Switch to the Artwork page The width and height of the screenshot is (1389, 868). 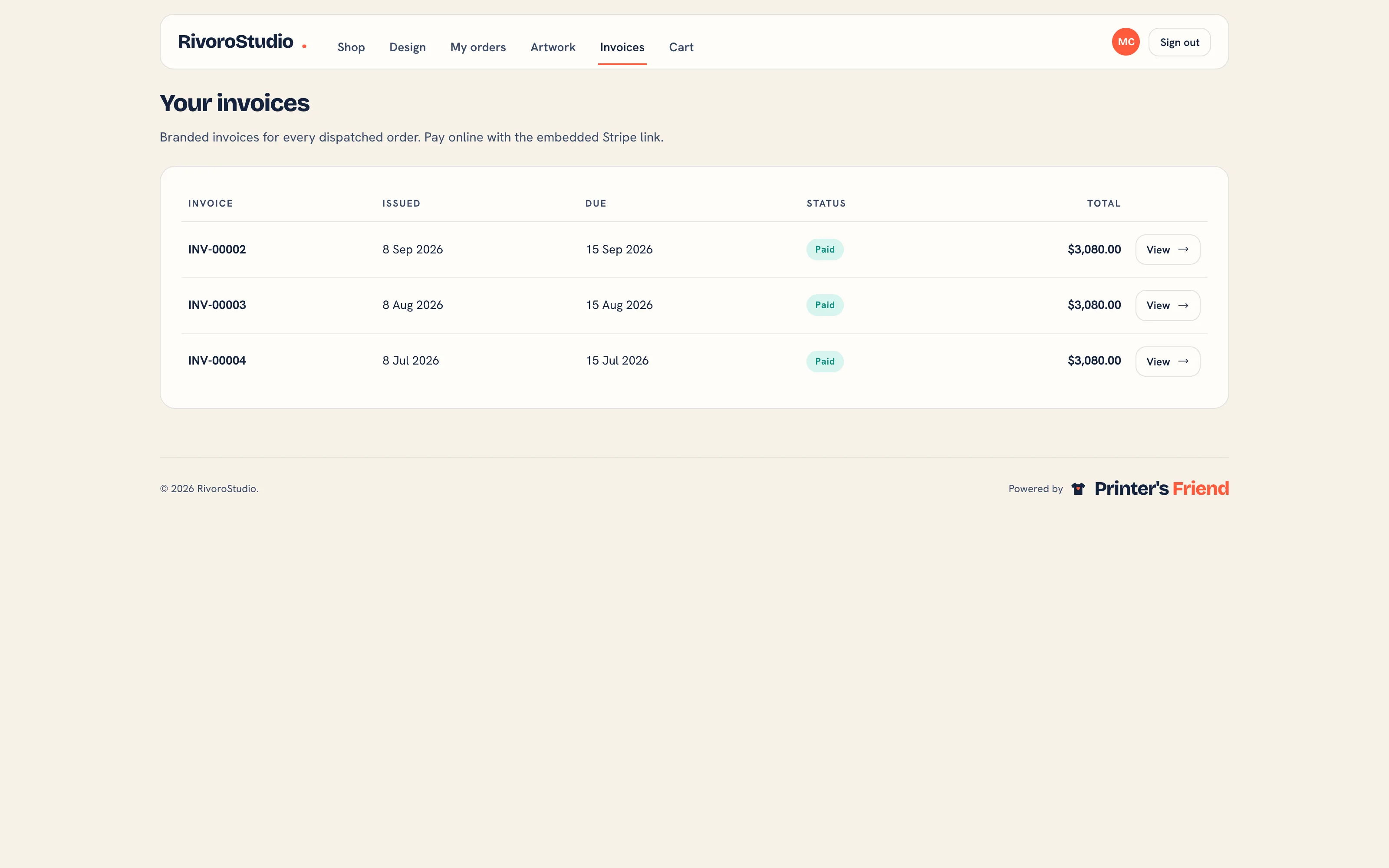pos(553,47)
